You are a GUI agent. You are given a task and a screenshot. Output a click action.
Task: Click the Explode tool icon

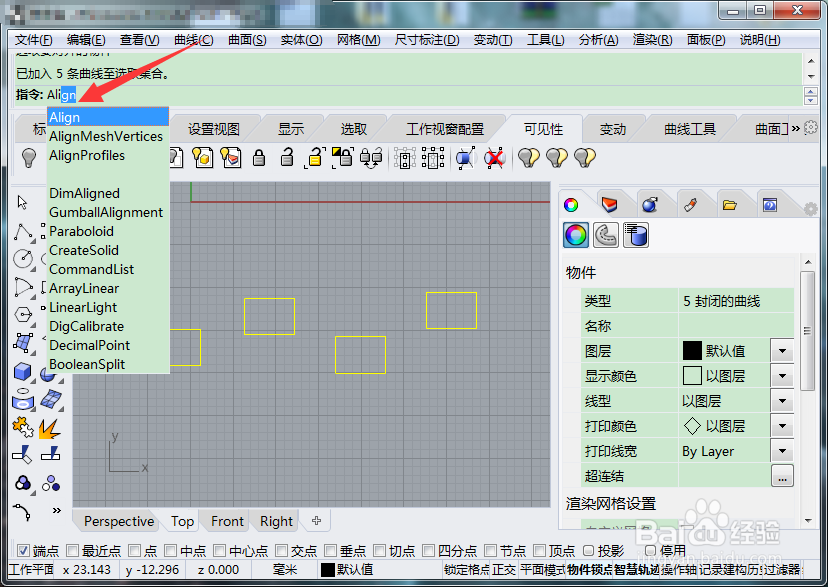click(50, 428)
